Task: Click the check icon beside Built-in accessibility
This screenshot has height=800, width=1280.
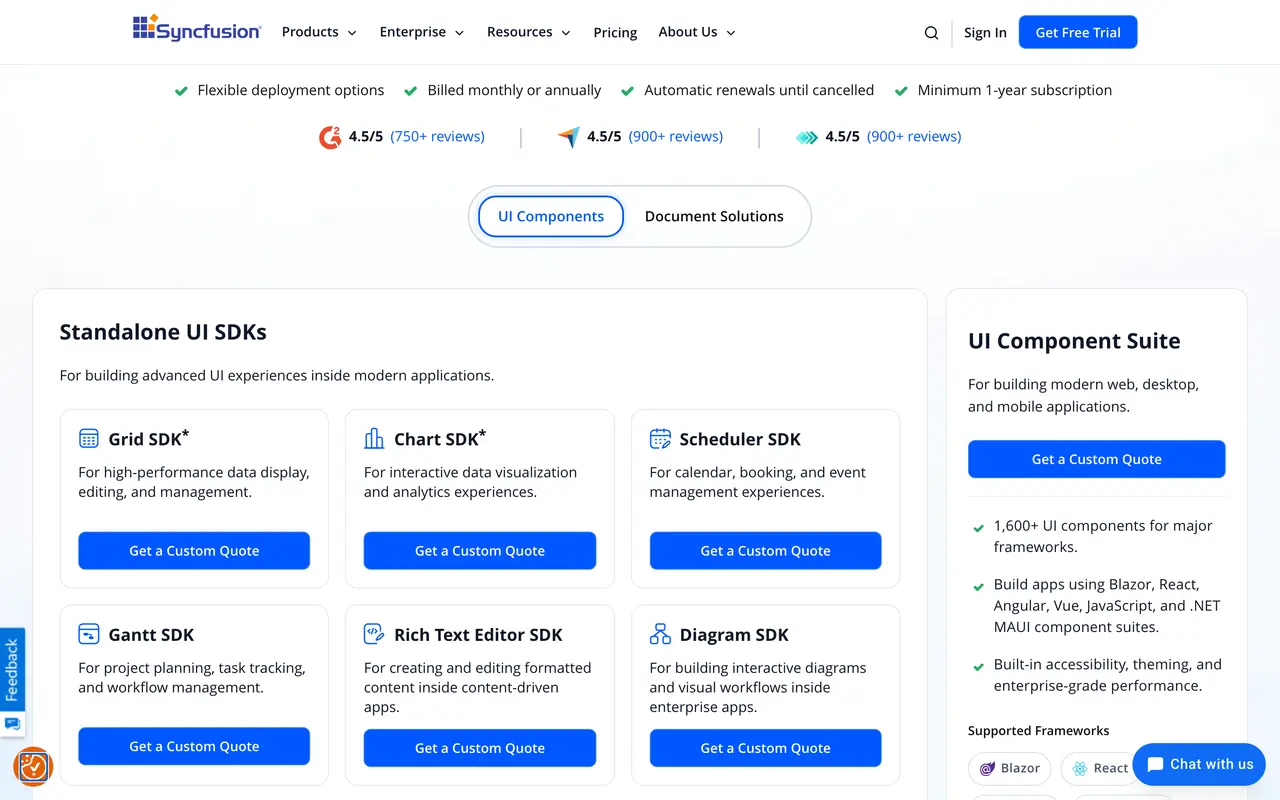Action: [978, 666]
